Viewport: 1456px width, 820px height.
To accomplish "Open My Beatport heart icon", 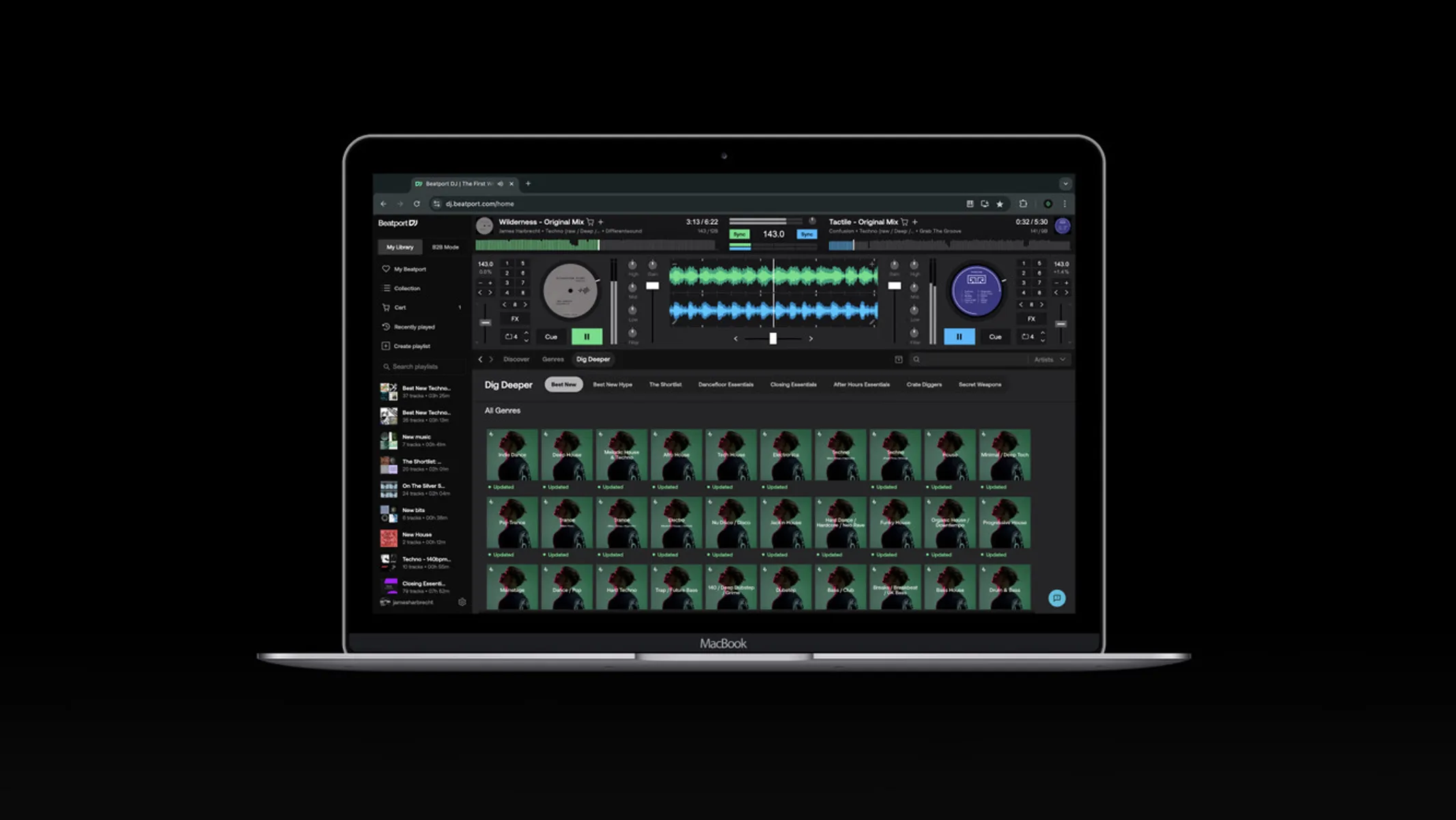I will click(x=386, y=269).
